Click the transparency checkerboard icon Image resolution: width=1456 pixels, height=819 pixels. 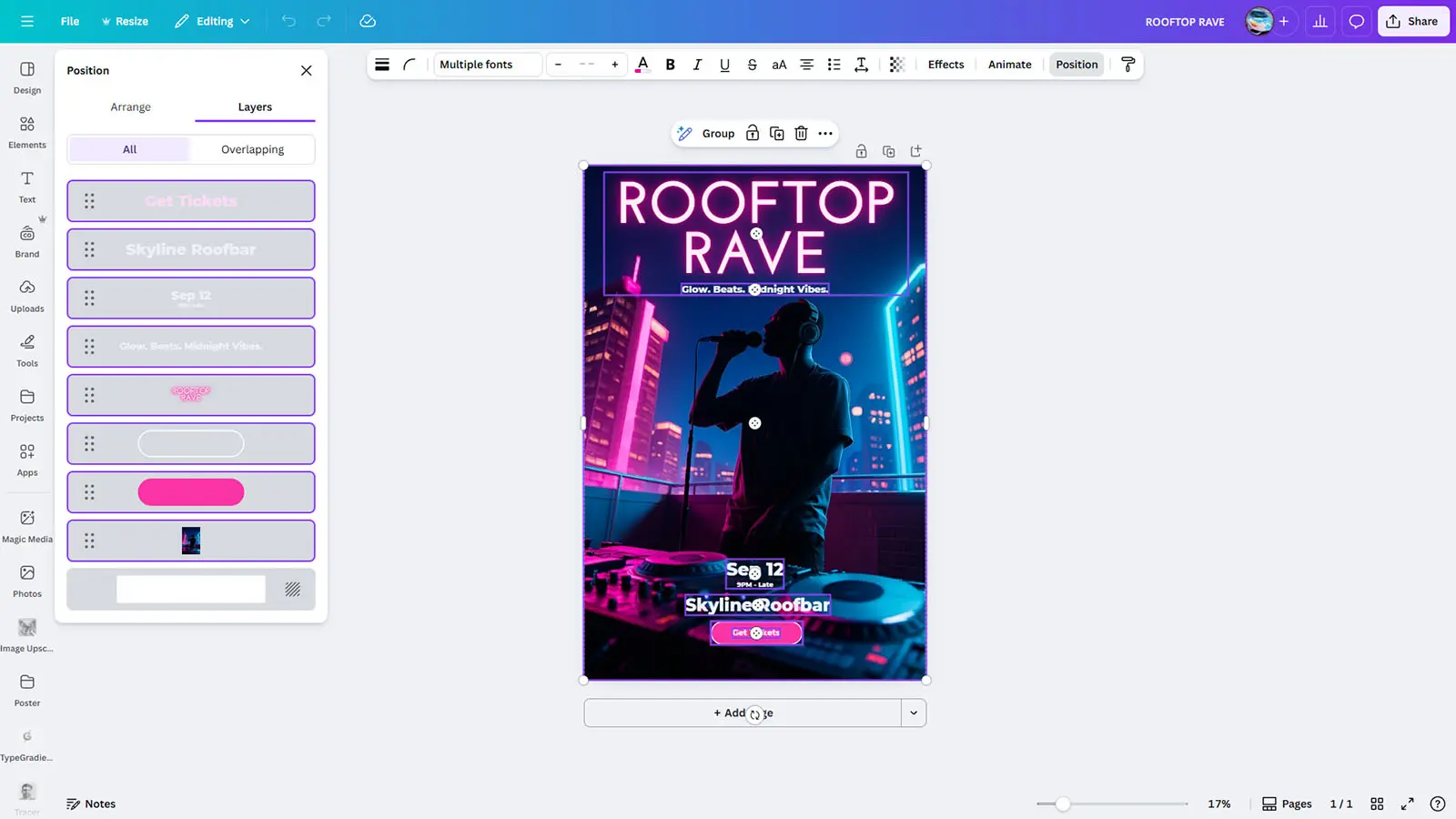pos(896,65)
